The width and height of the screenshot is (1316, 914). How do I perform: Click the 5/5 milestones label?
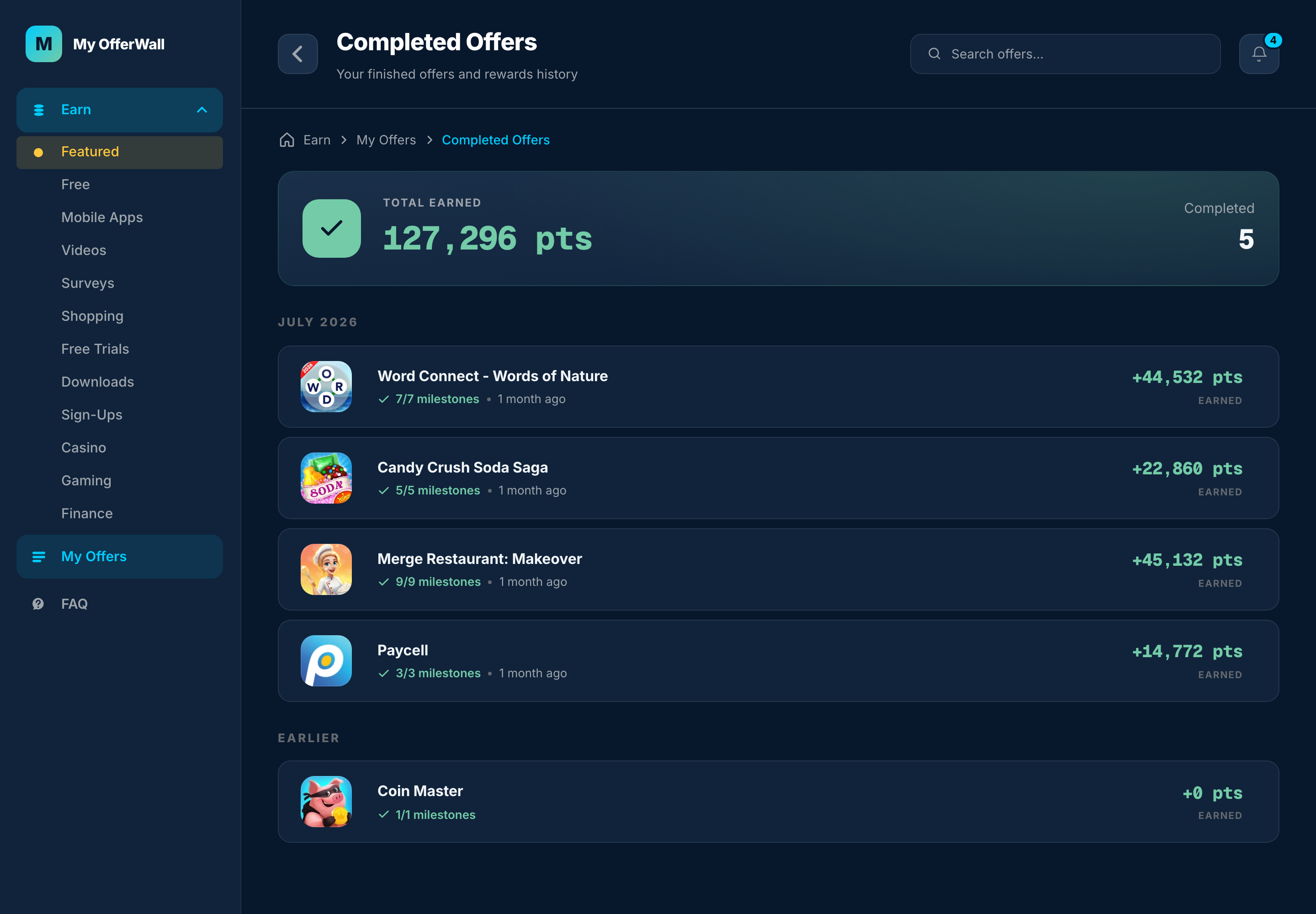437,491
